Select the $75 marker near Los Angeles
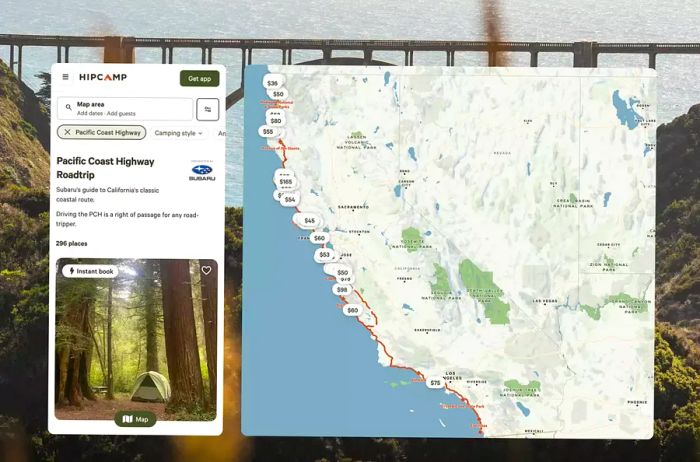Viewport: 700px width, 462px height. click(x=435, y=383)
